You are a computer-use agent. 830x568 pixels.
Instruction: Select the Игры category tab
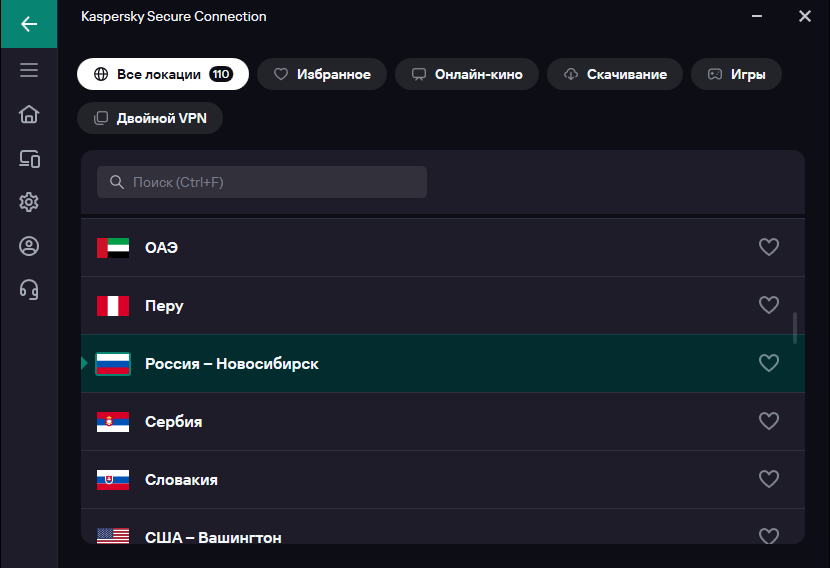[736, 74]
